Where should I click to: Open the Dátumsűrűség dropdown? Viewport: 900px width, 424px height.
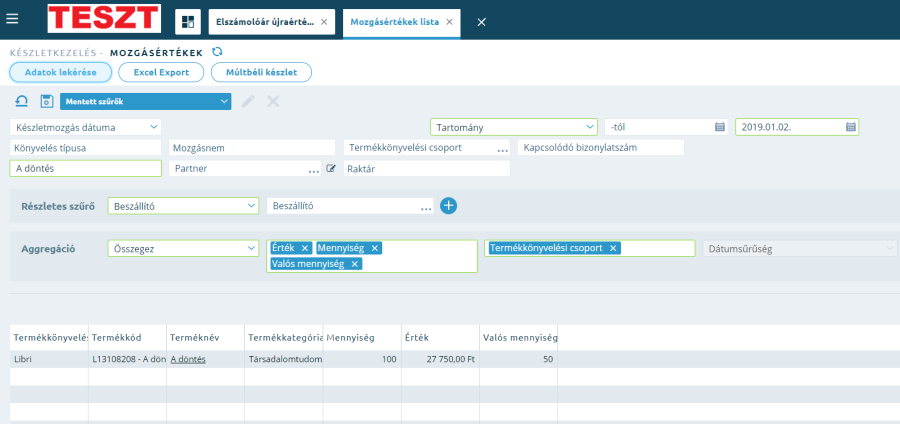(800, 248)
